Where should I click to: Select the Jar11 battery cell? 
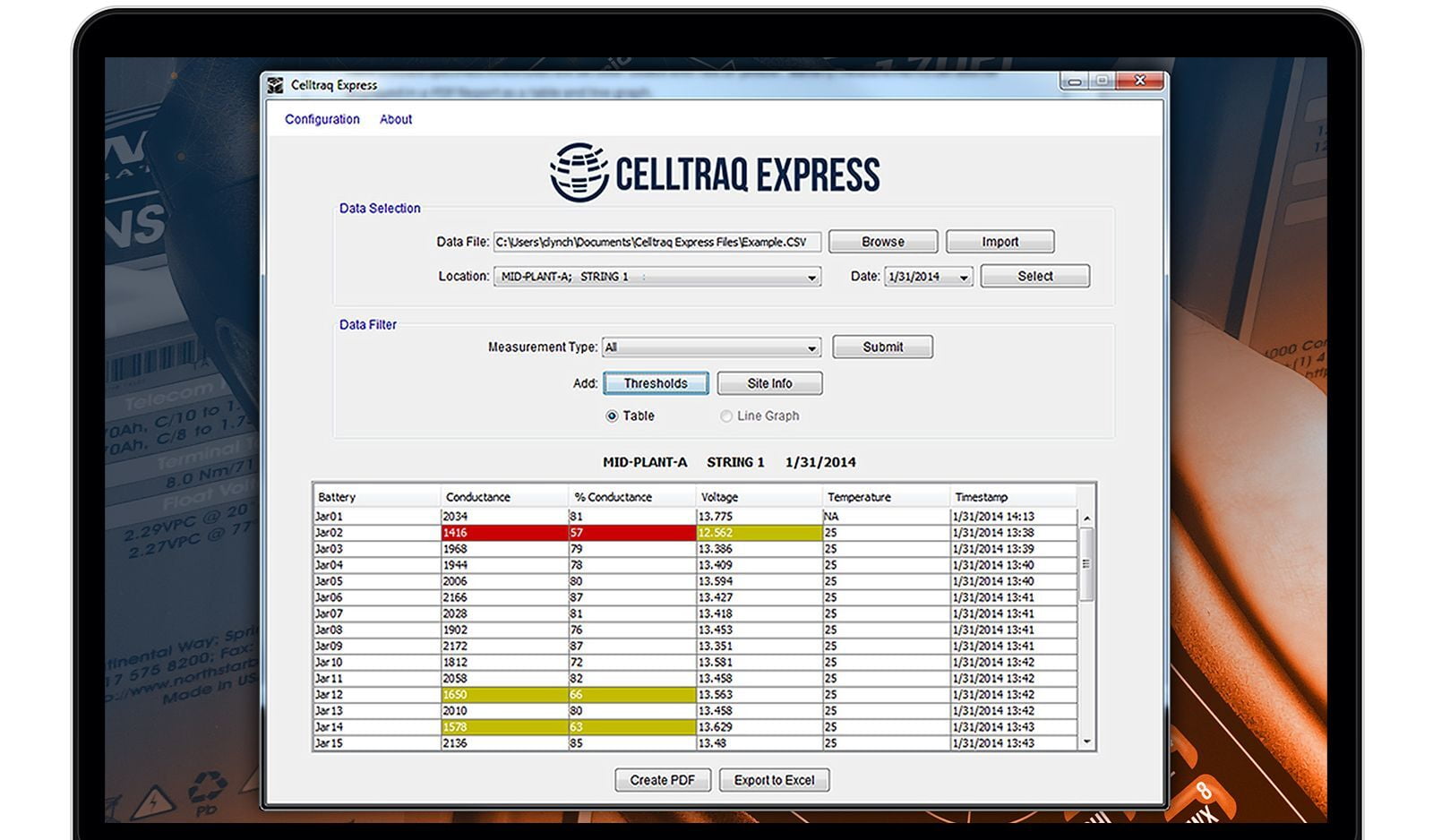coord(377,678)
